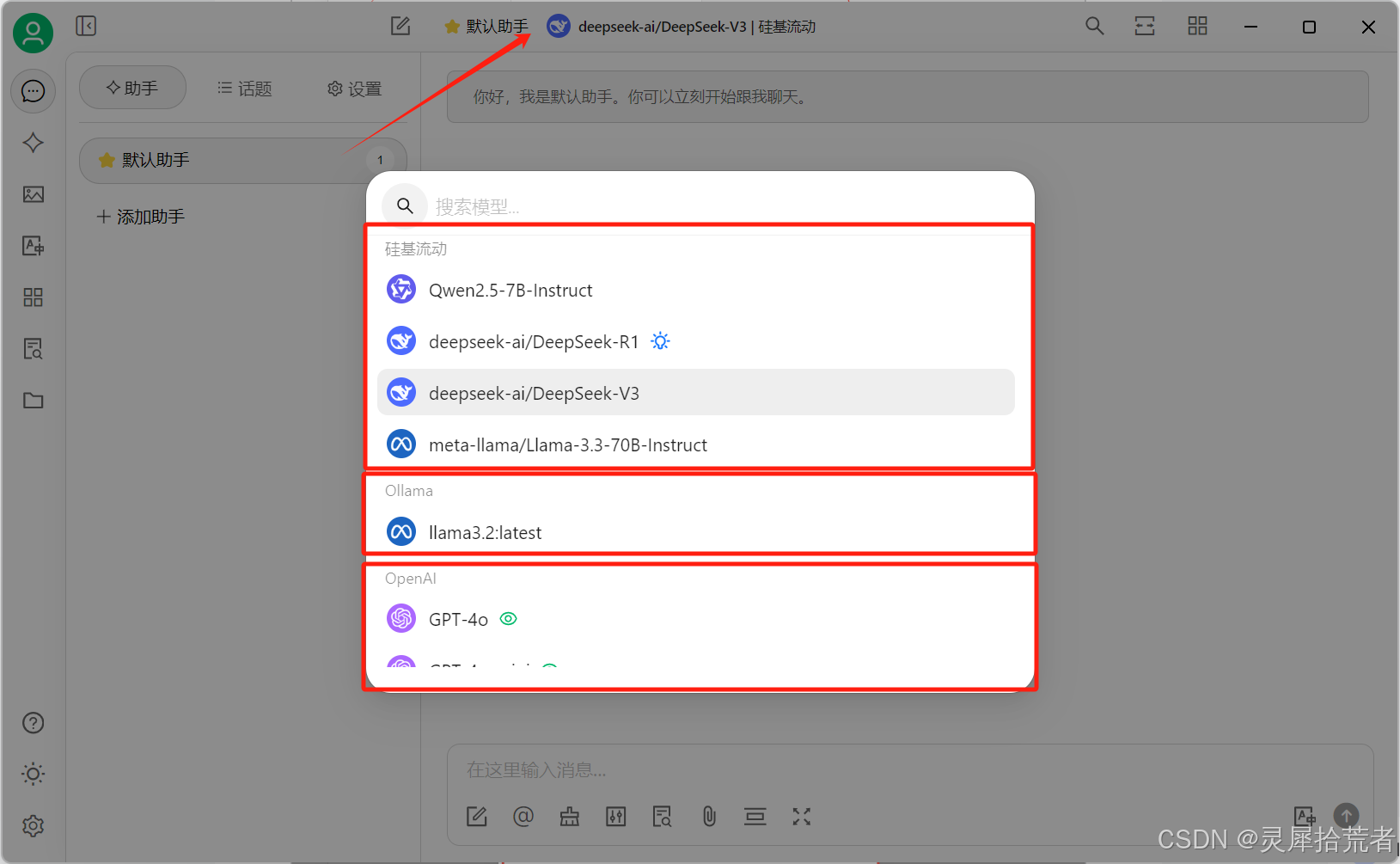Select the 默认助手 assistant item
The height and width of the screenshot is (864, 1400).
243,161
